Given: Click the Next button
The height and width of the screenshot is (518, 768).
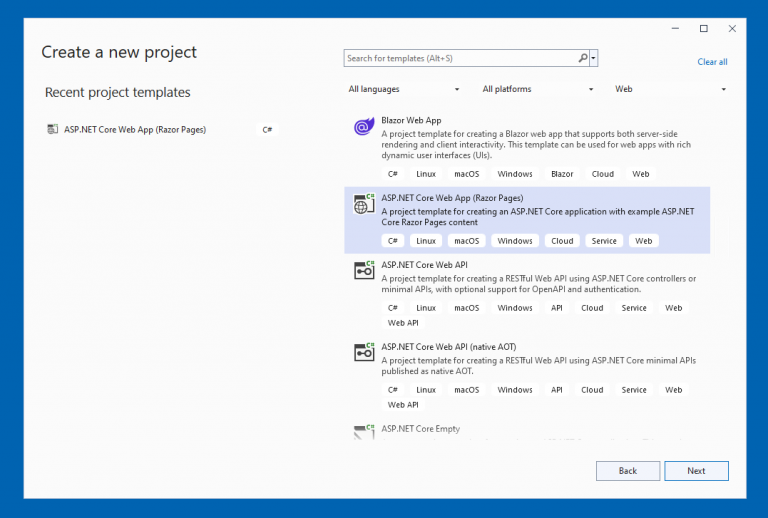Looking at the screenshot, I should click(x=696, y=471).
